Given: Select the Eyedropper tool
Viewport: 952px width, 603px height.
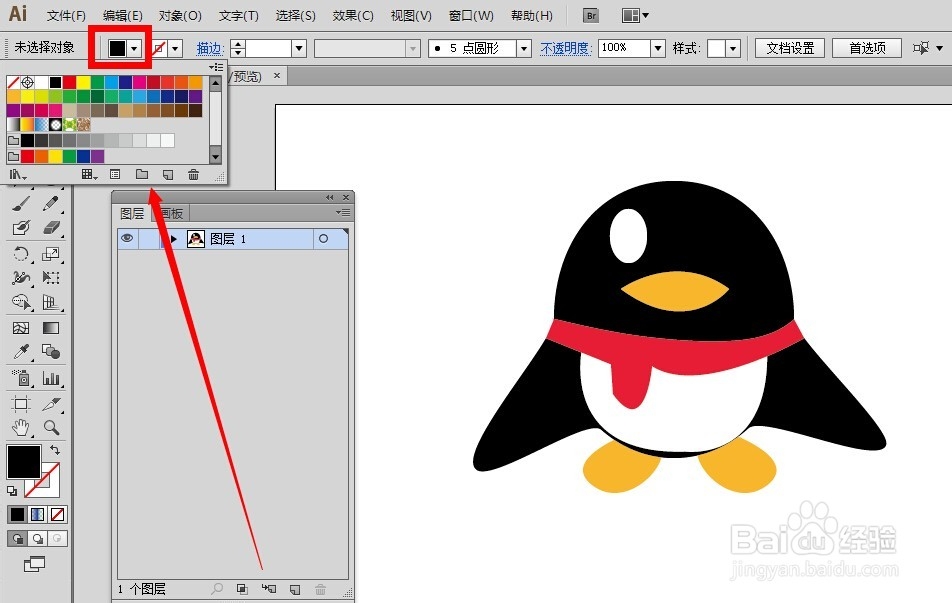Looking at the screenshot, I should pos(21,352).
